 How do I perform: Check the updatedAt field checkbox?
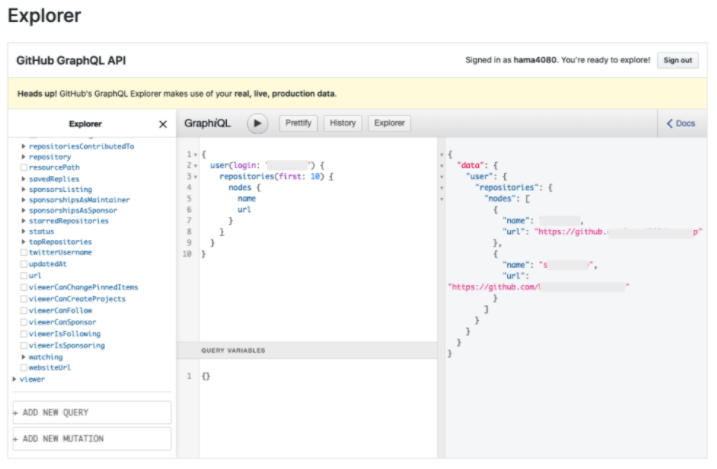(24, 264)
